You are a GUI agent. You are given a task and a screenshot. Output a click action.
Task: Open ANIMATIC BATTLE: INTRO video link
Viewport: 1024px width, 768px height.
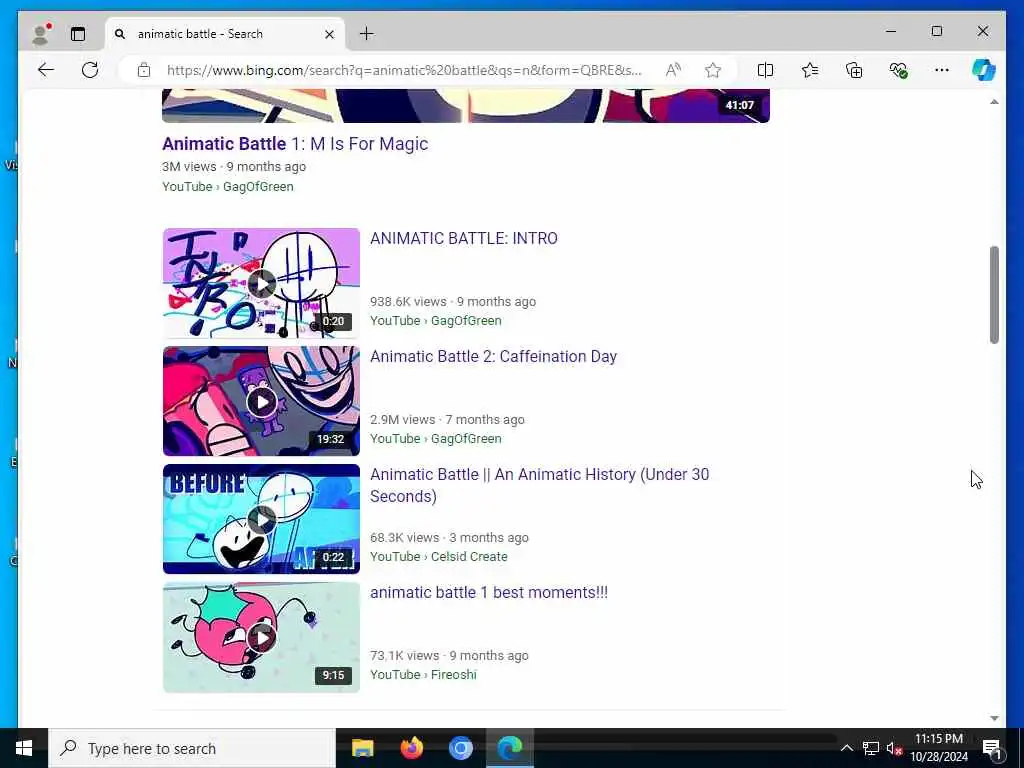[x=464, y=238]
